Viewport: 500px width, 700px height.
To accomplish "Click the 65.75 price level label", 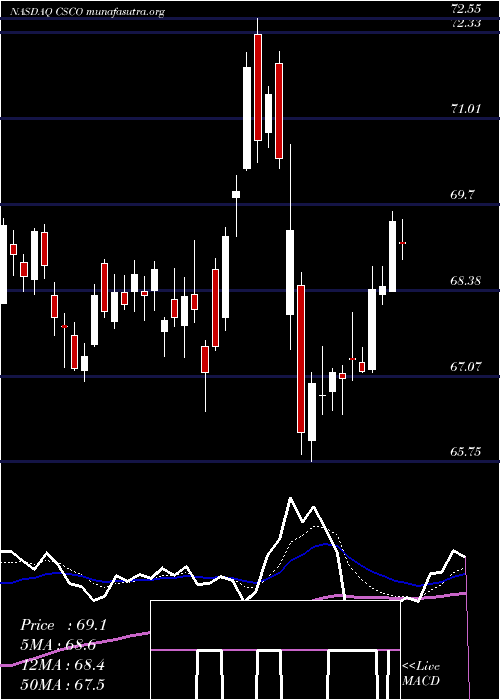I will (x=466, y=451).
